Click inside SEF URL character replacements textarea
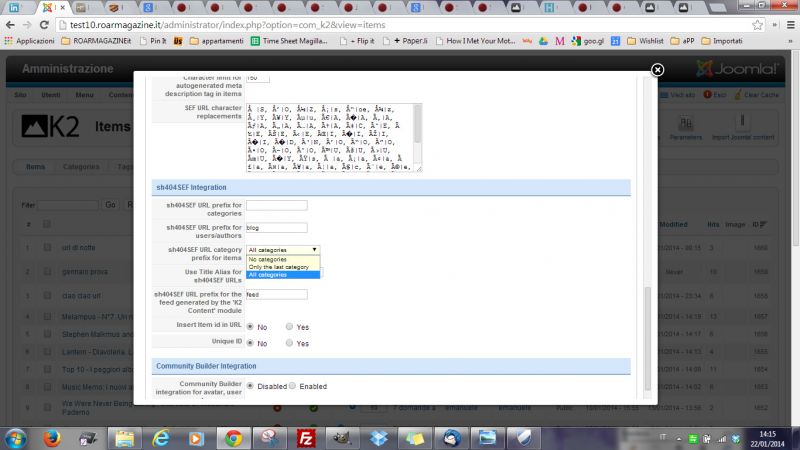This screenshot has height=450, width=800. [330, 137]
